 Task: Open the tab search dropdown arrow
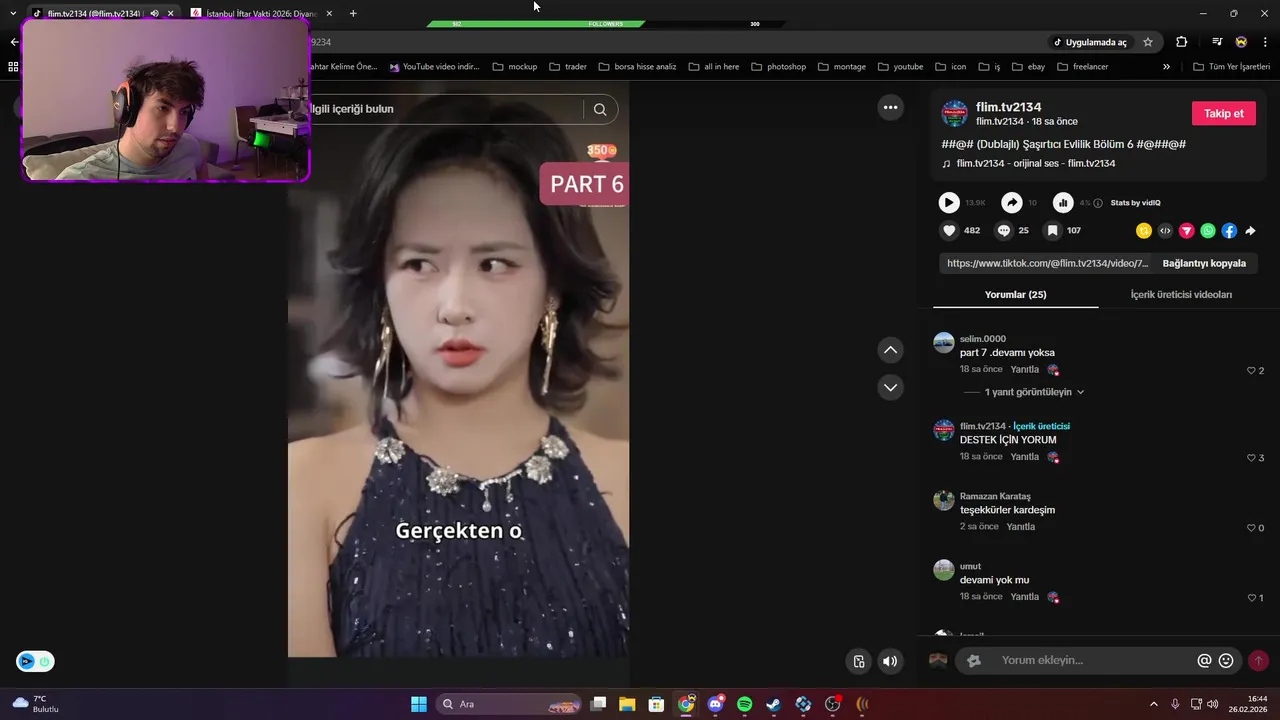[x=13, y=13]
